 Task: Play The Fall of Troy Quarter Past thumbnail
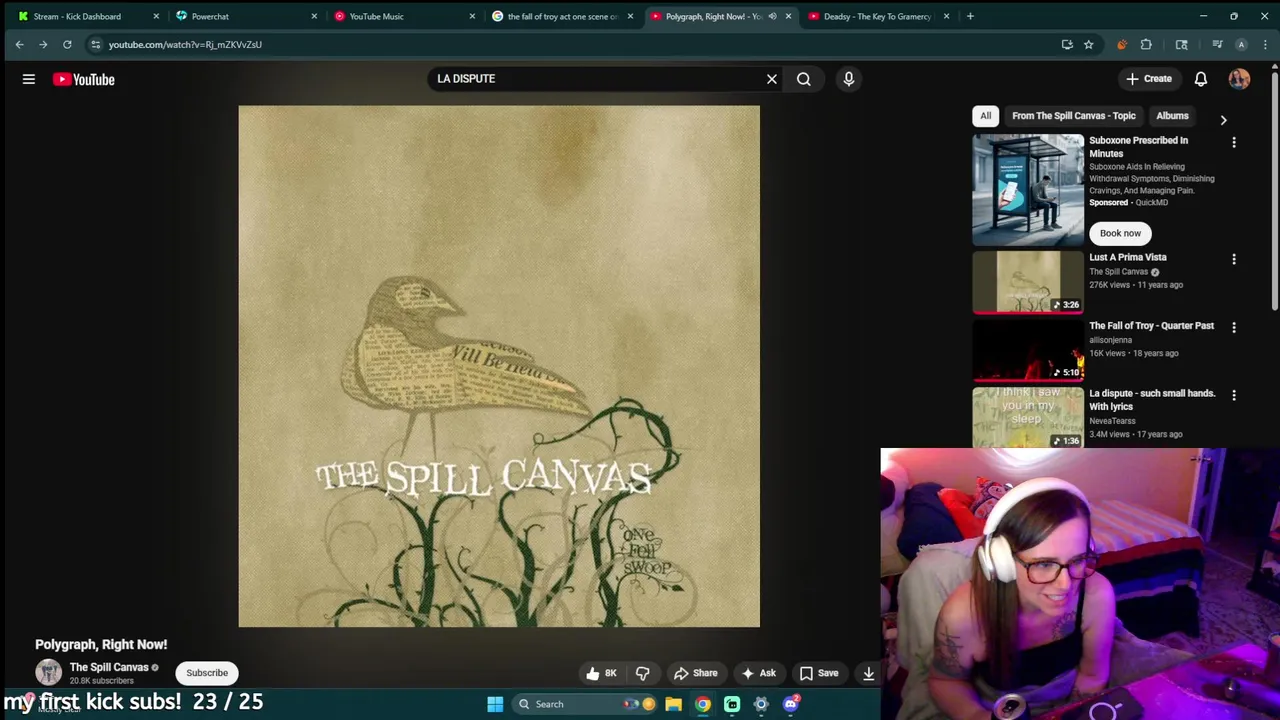coord(1028,350)
